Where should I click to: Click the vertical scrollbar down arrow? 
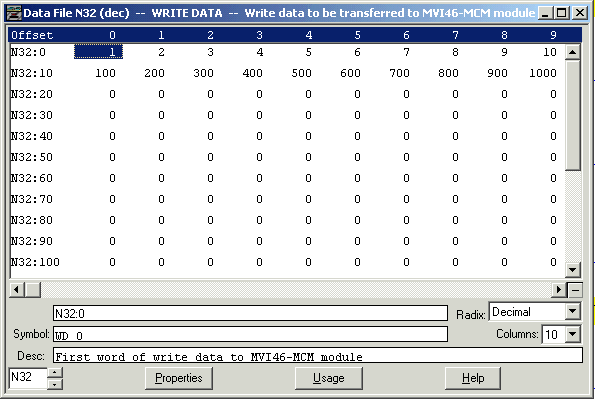click(573, 270)
